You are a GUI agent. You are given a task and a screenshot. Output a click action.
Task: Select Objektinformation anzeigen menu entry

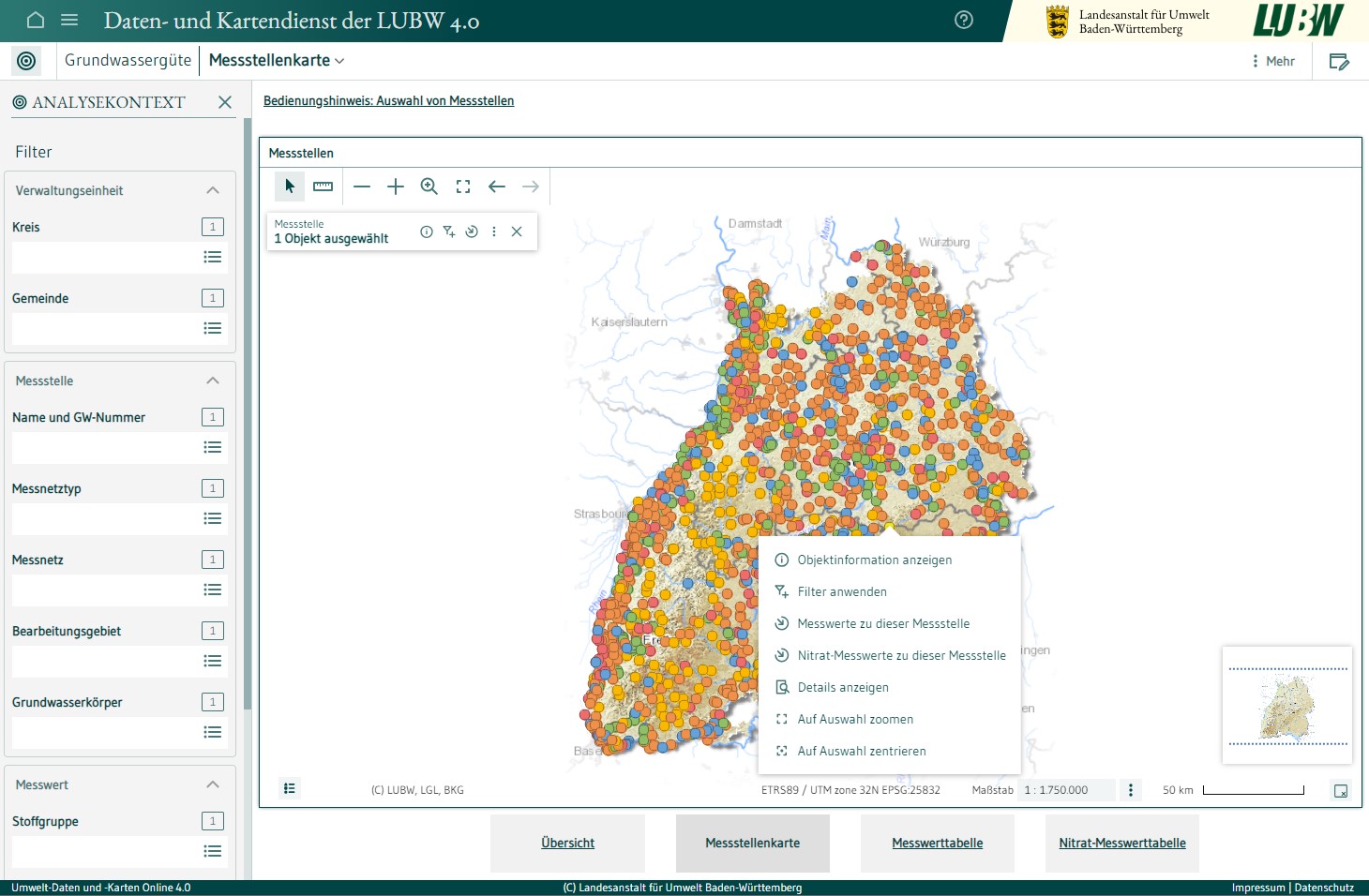pos(889,560)
